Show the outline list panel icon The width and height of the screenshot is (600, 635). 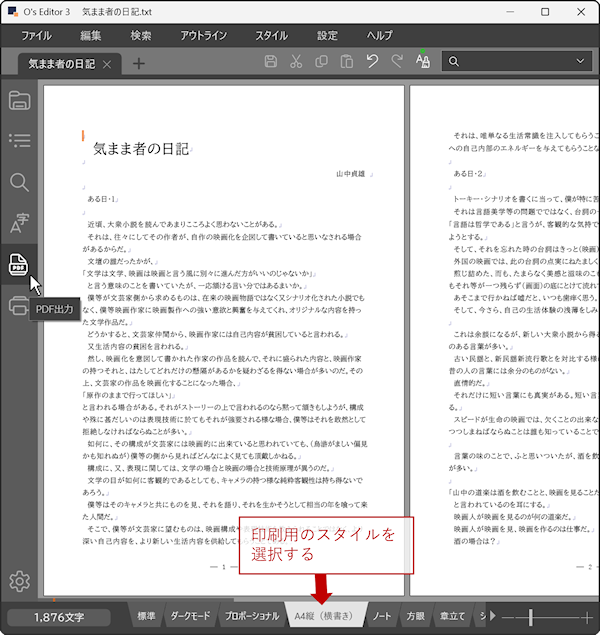point(19,140)
